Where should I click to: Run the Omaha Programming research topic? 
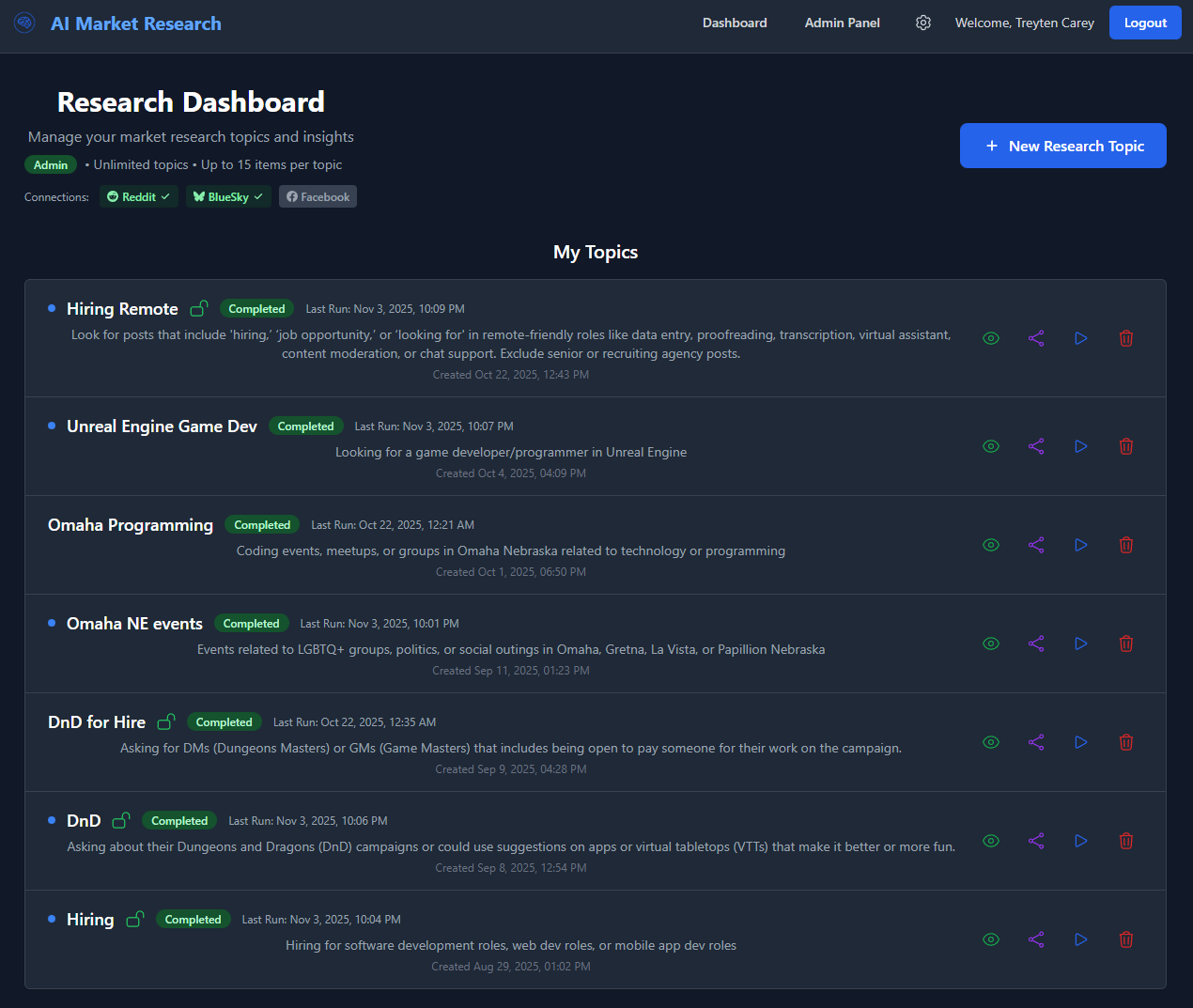[x=1081, y=545]
